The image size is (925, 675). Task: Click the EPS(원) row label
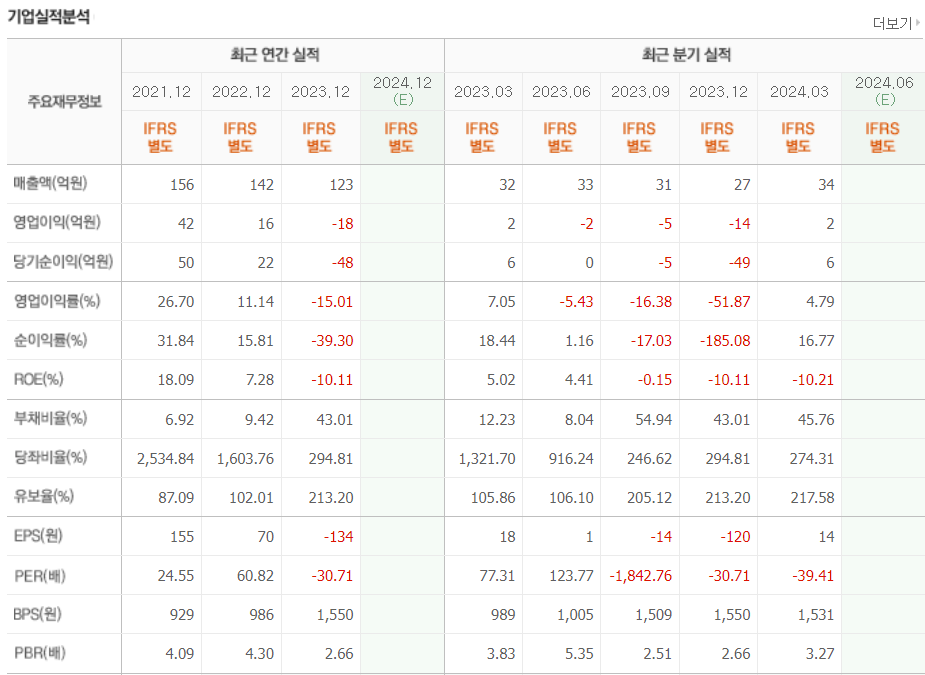click(38, 536)
